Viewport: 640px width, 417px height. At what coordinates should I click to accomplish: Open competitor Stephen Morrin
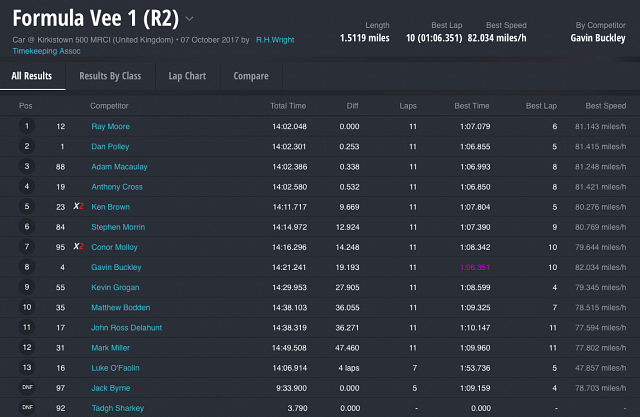click(118, 227)
